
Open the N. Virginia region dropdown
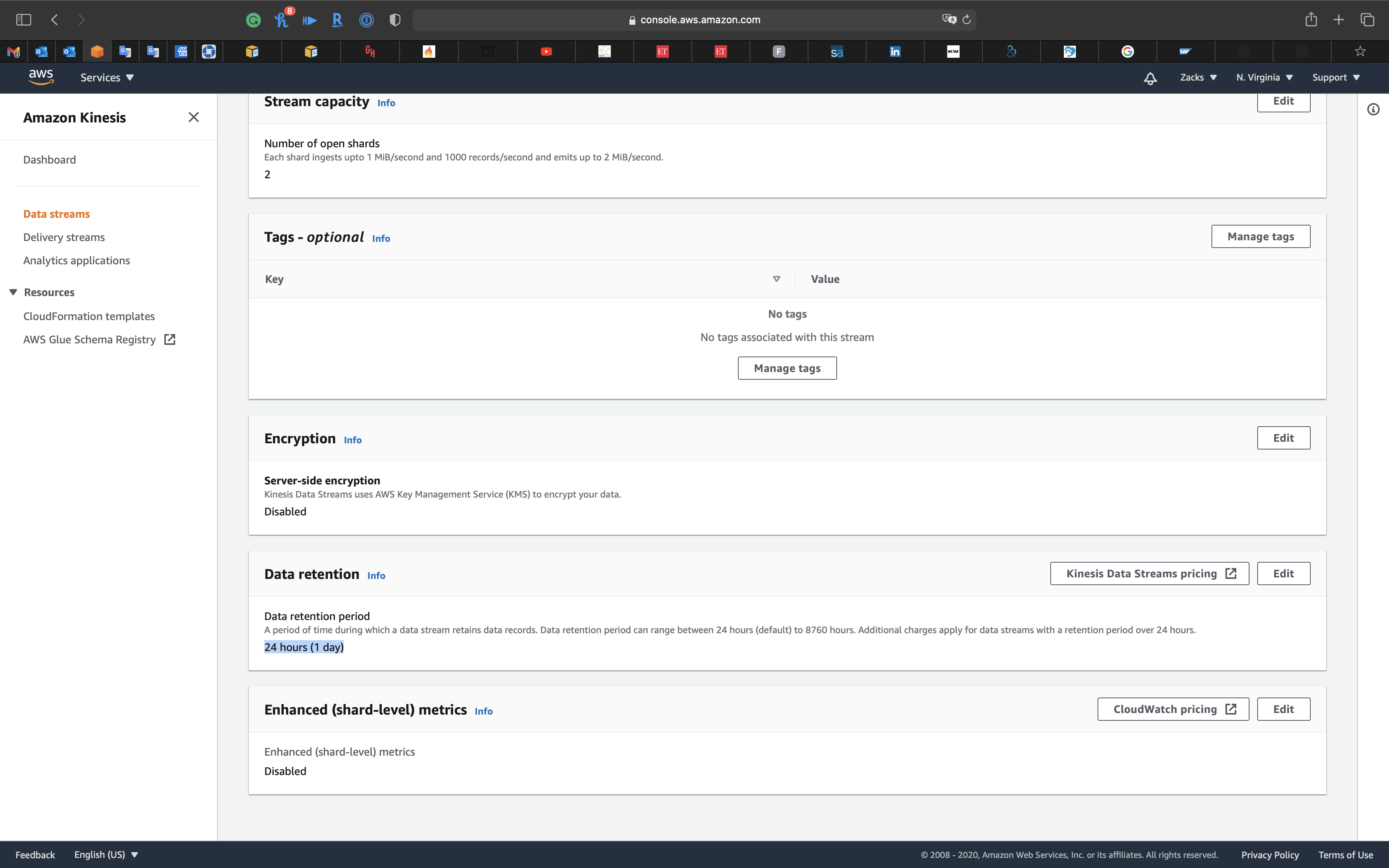(1264, 77)
